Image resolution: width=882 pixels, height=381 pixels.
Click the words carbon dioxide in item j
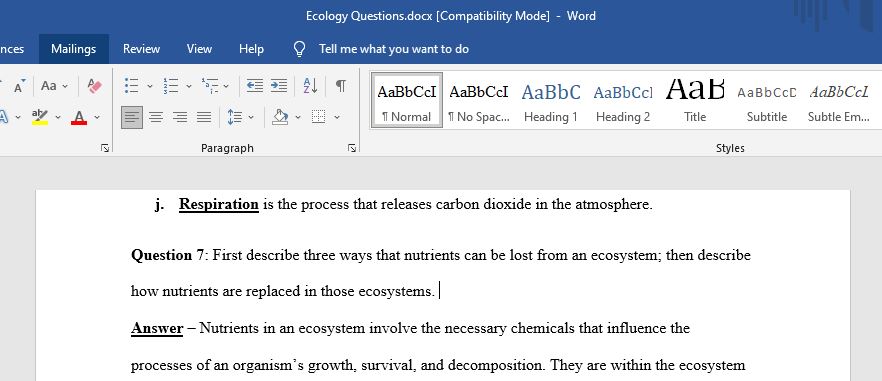point(483,204)
